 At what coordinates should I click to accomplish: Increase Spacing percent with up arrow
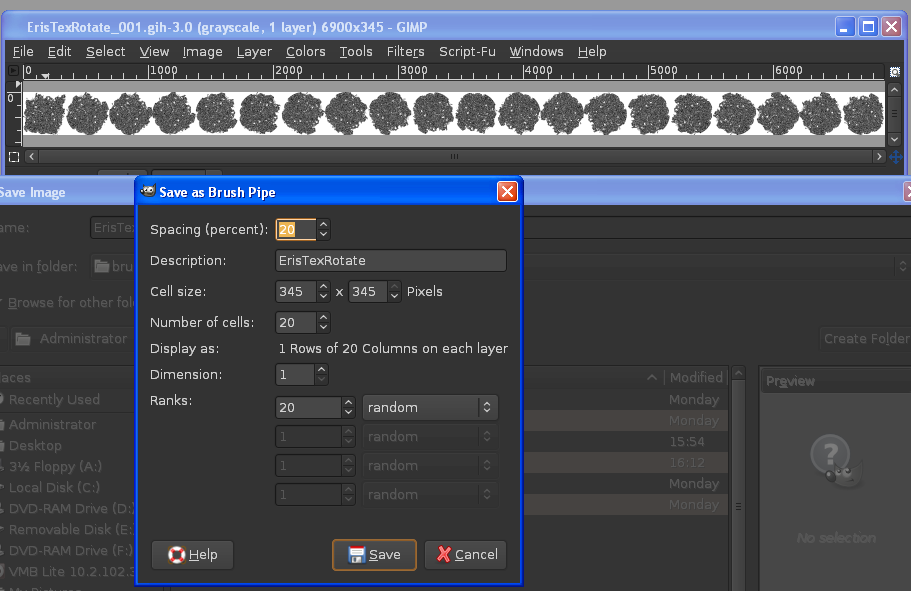[322, 224]
